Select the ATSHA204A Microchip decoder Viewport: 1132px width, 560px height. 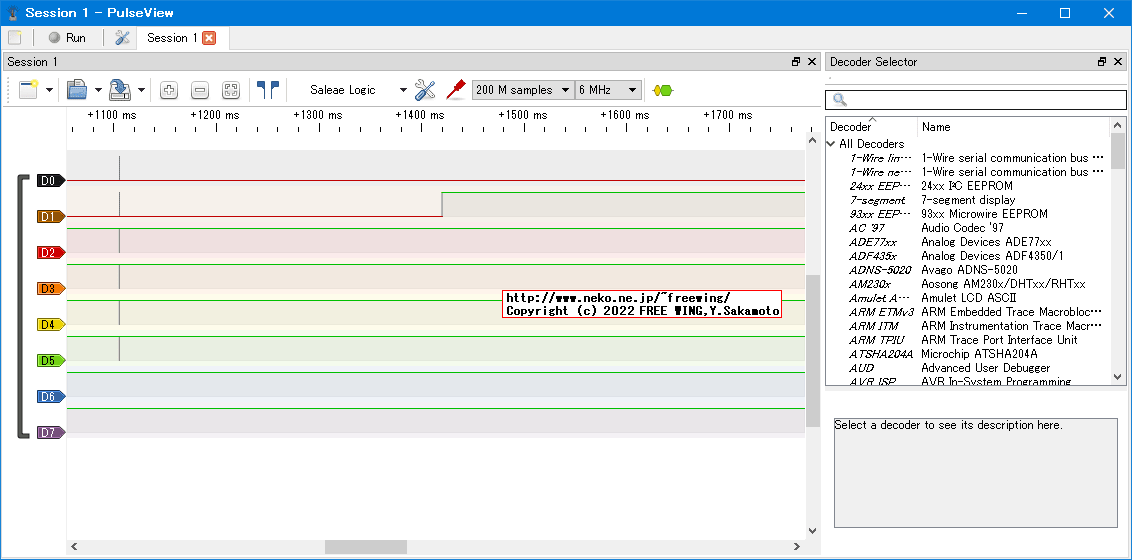click(x=967, y=354)
